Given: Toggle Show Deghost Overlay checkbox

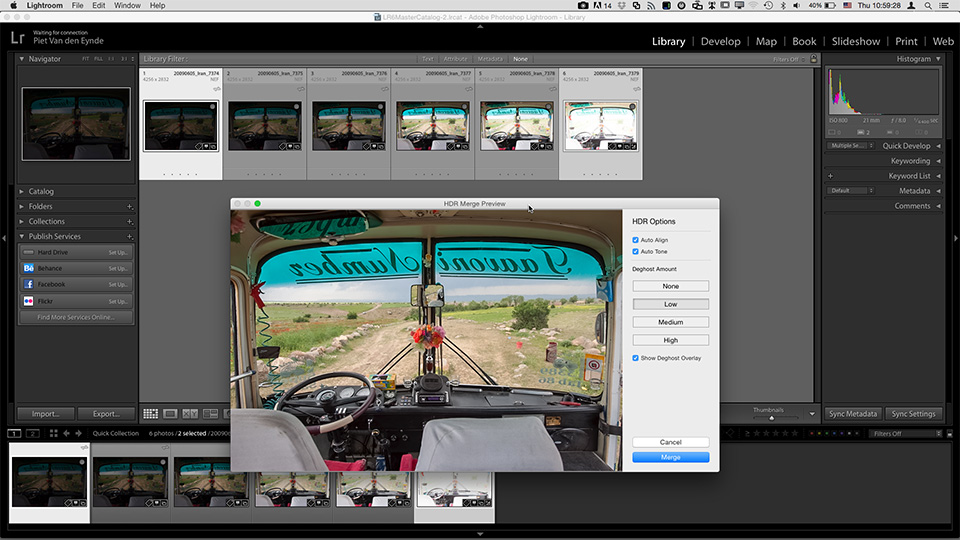Looking at the screenshot, I should [636, 358].
